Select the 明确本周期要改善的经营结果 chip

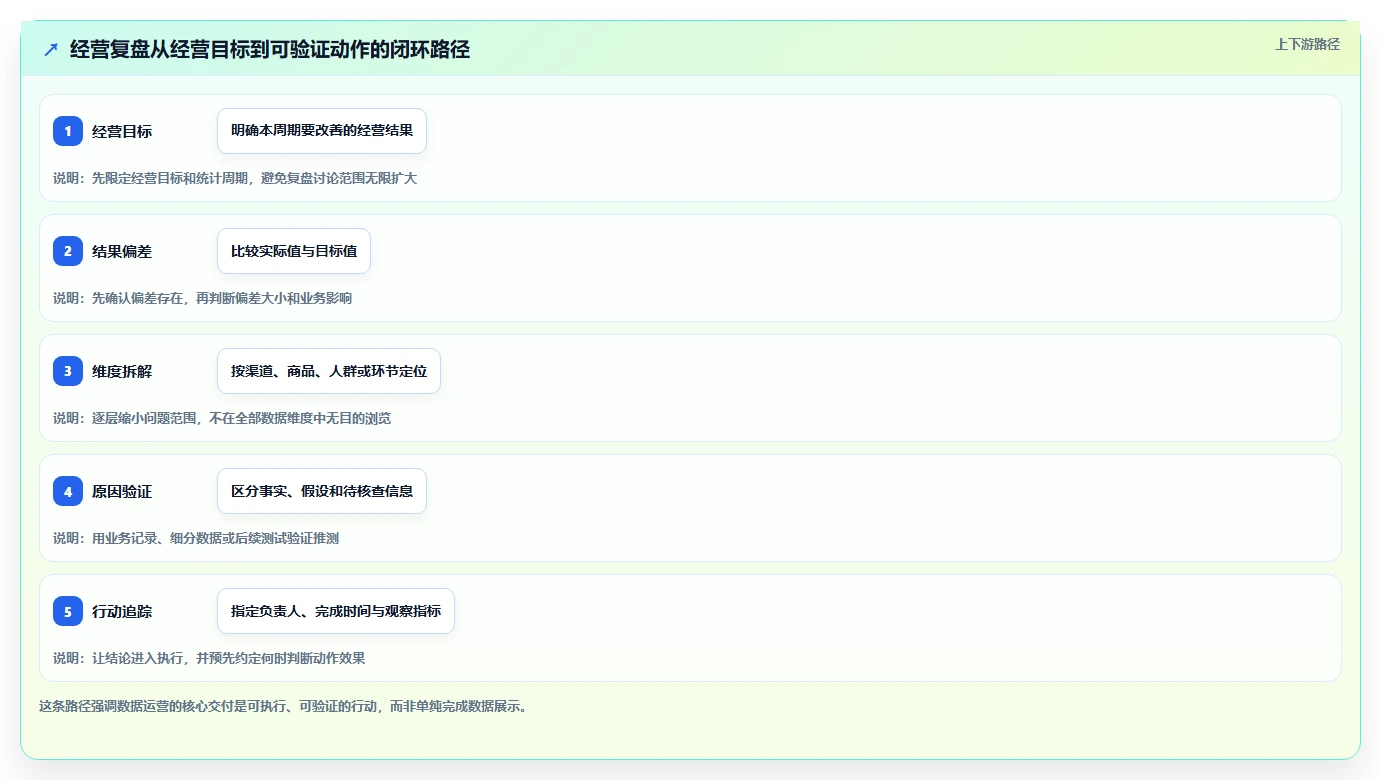[x=322, y=131]
